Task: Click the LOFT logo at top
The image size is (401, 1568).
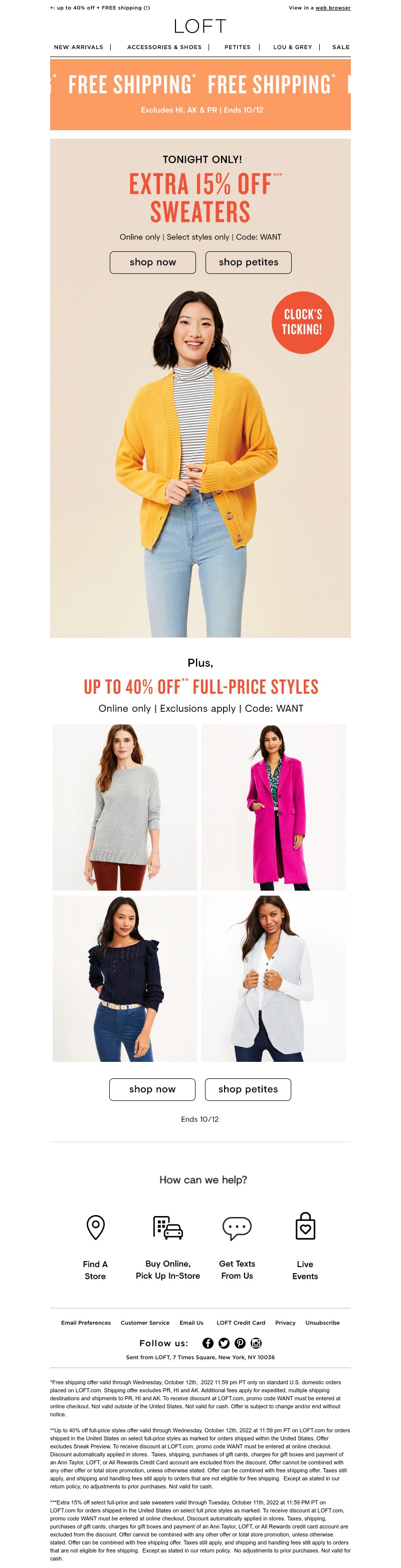Action: tap(200, 26)
